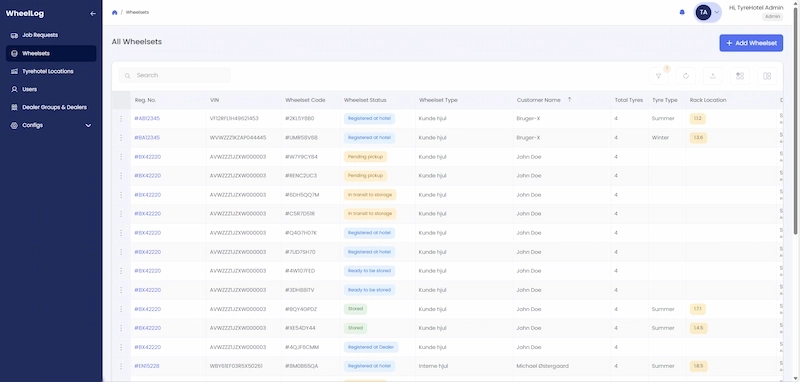The height and width of the screenshot is (382, 800).
Task: Click the Reg. No. column header
Action: click(145, 100)
